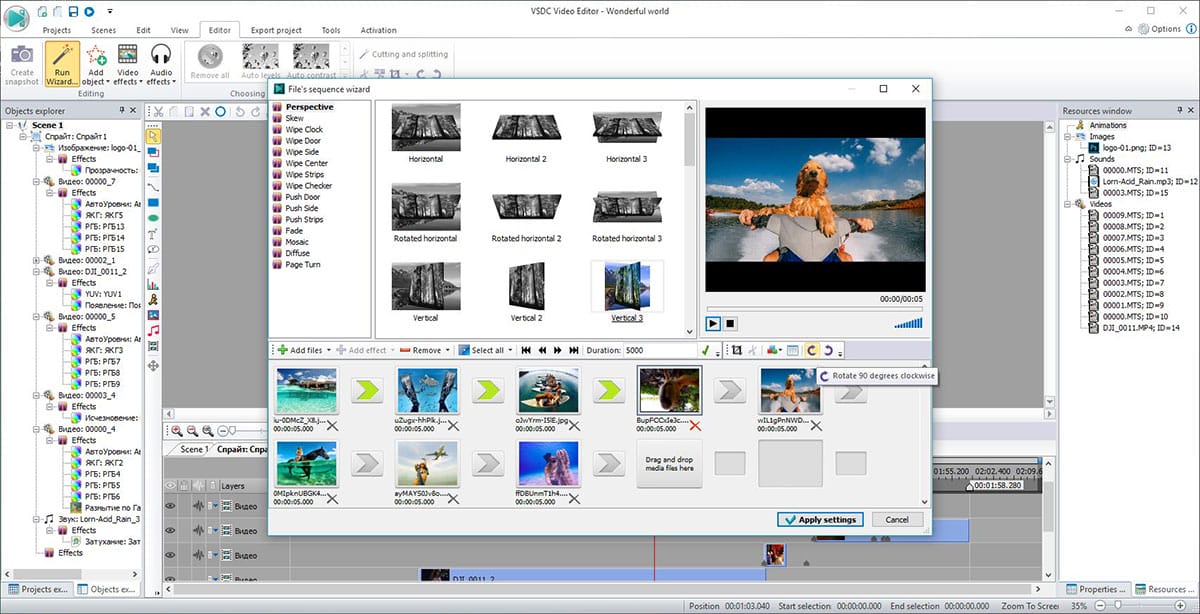Click the preview volume level bars
The width and height of the screenshot is (1200, 614).
pos(908,324)
